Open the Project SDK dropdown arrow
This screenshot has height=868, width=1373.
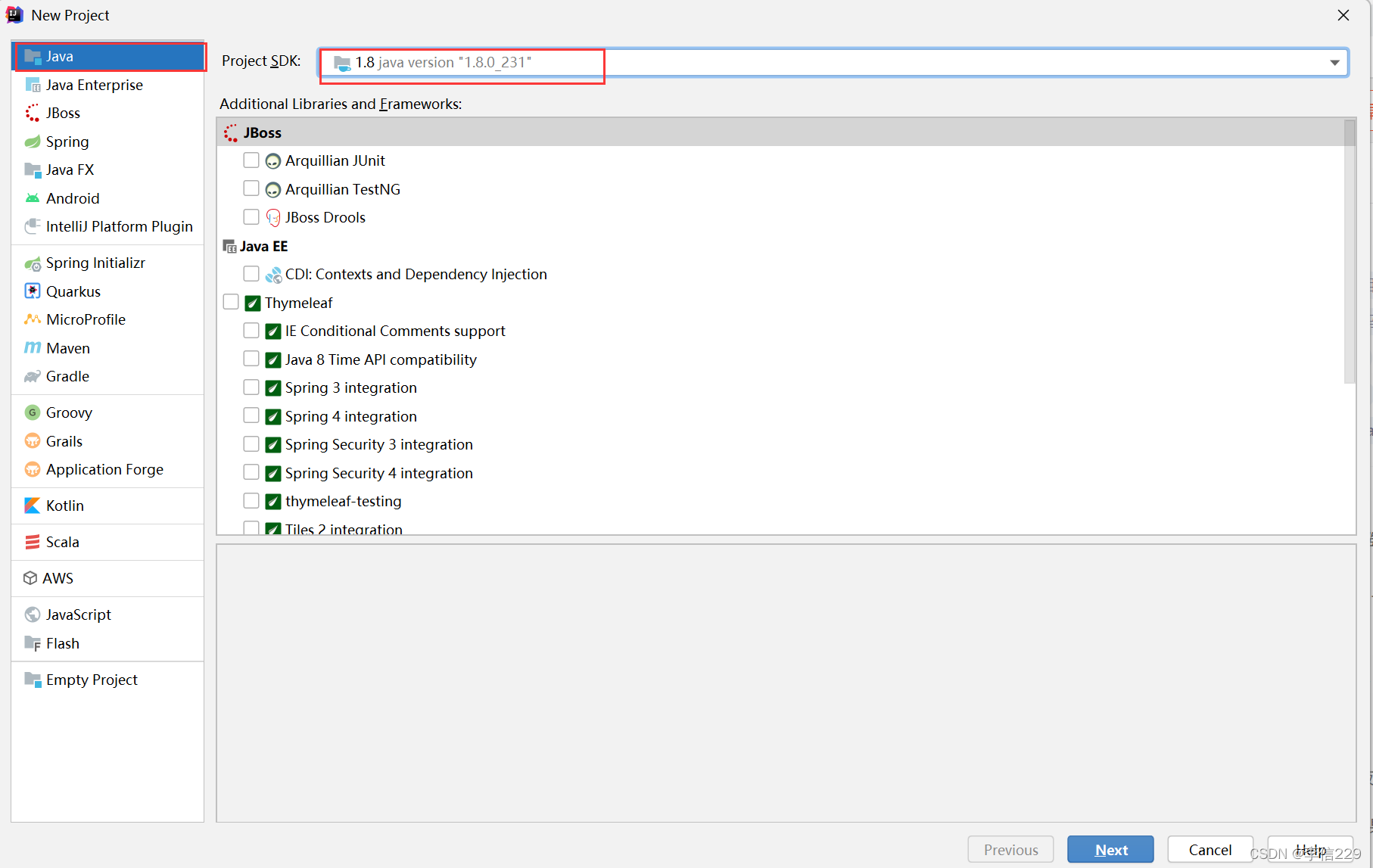(1334, 62)
